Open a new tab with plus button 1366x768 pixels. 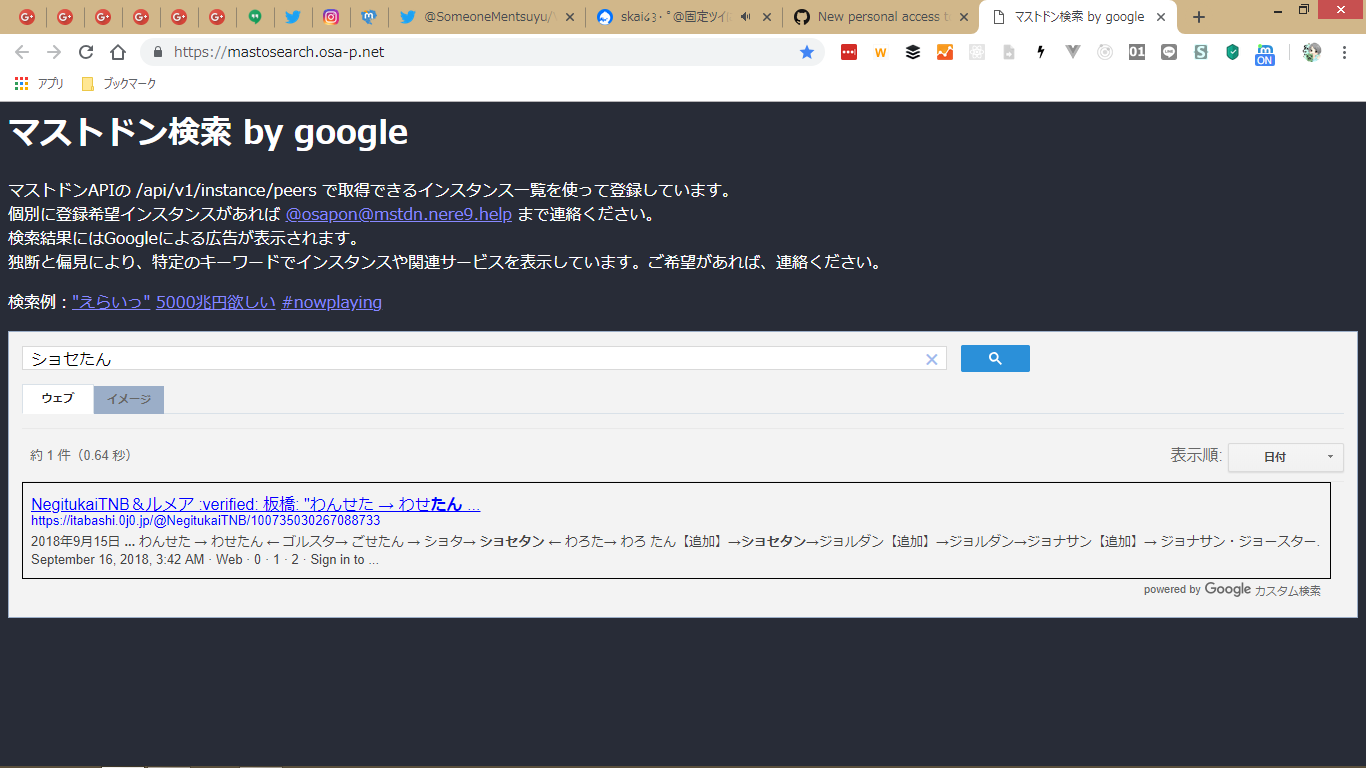point(1199,17)
